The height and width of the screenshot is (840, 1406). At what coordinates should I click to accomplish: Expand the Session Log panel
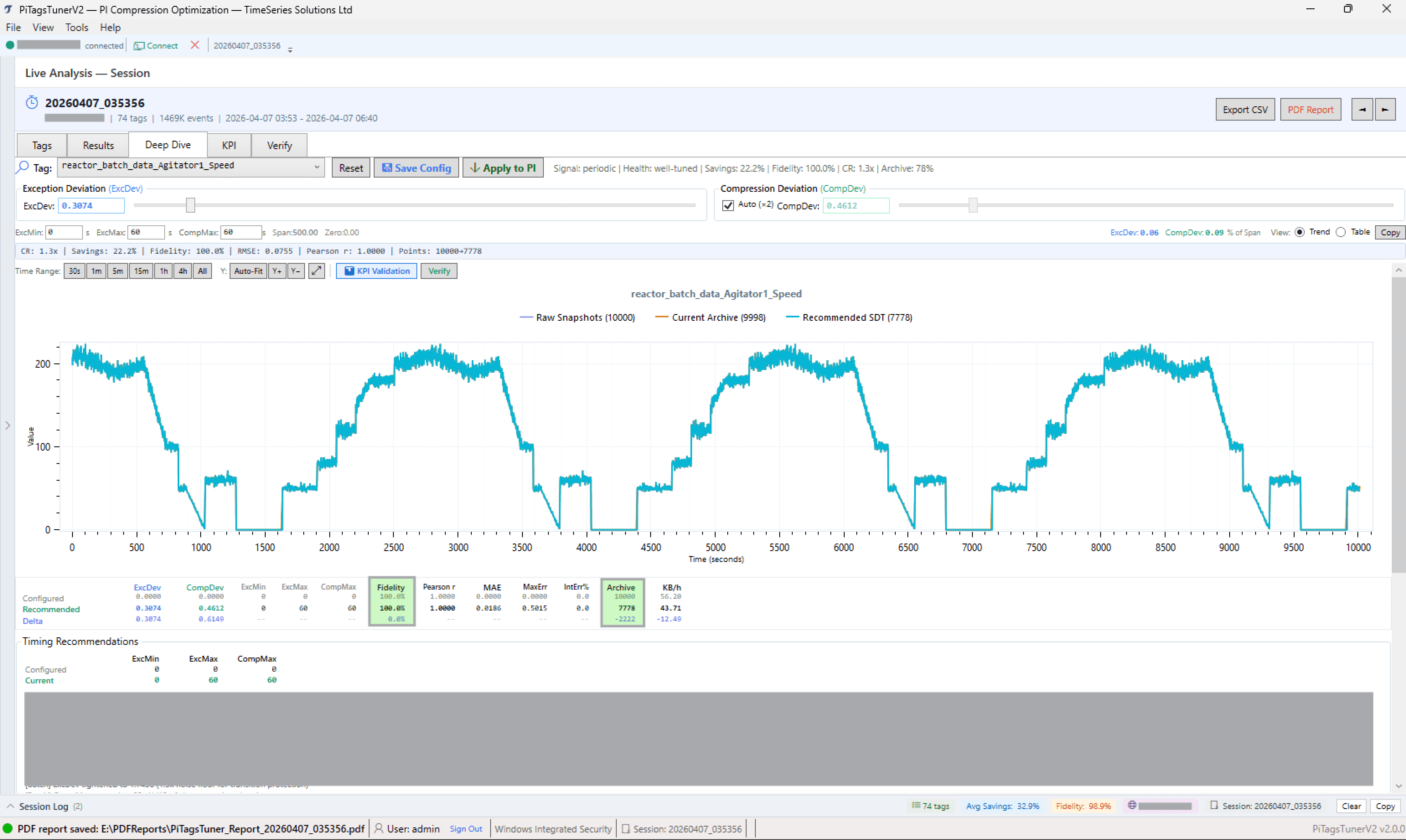point(10,806)
